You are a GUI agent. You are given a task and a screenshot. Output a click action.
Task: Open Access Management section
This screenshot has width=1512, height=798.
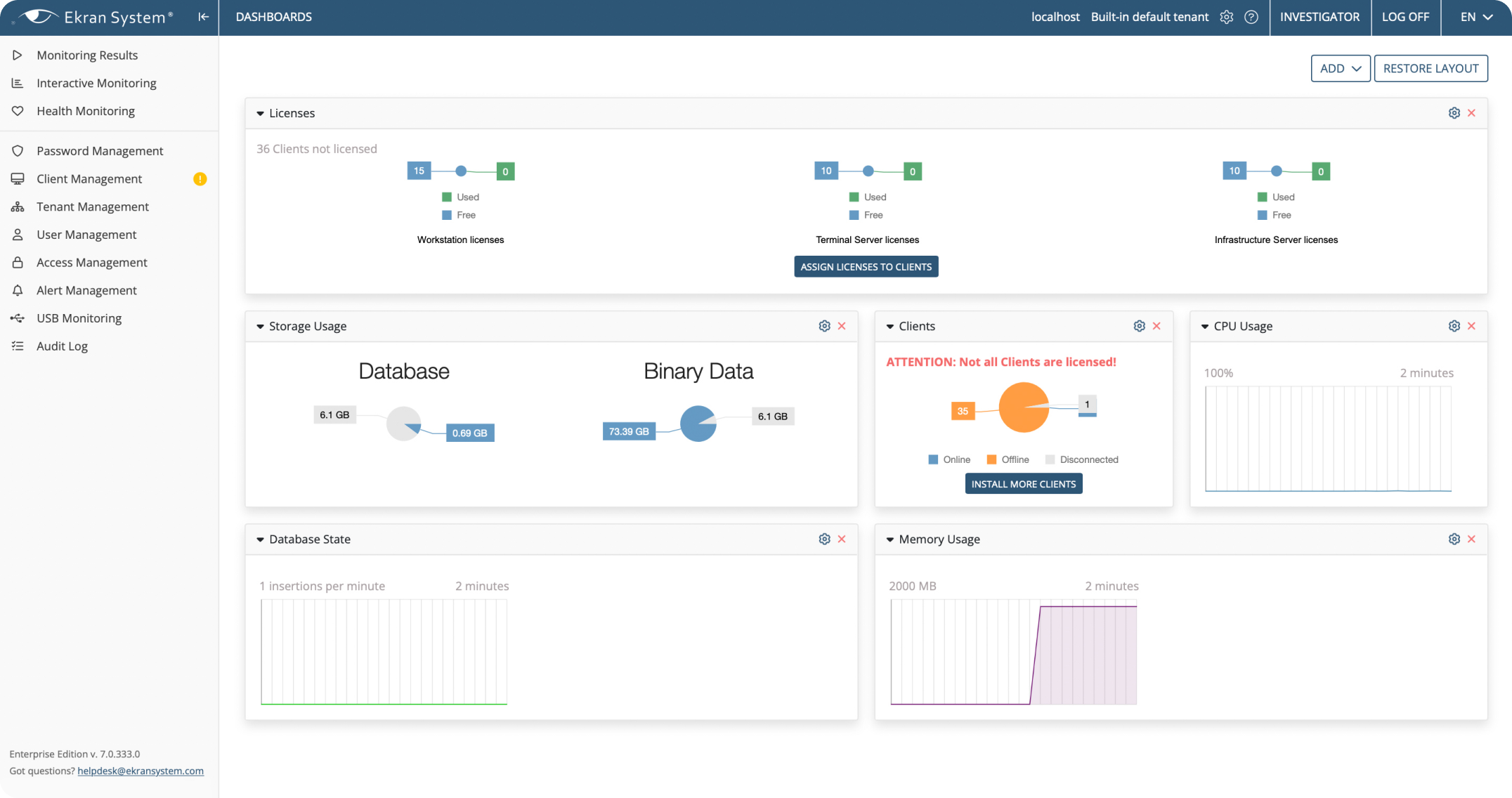coord(92,263)
